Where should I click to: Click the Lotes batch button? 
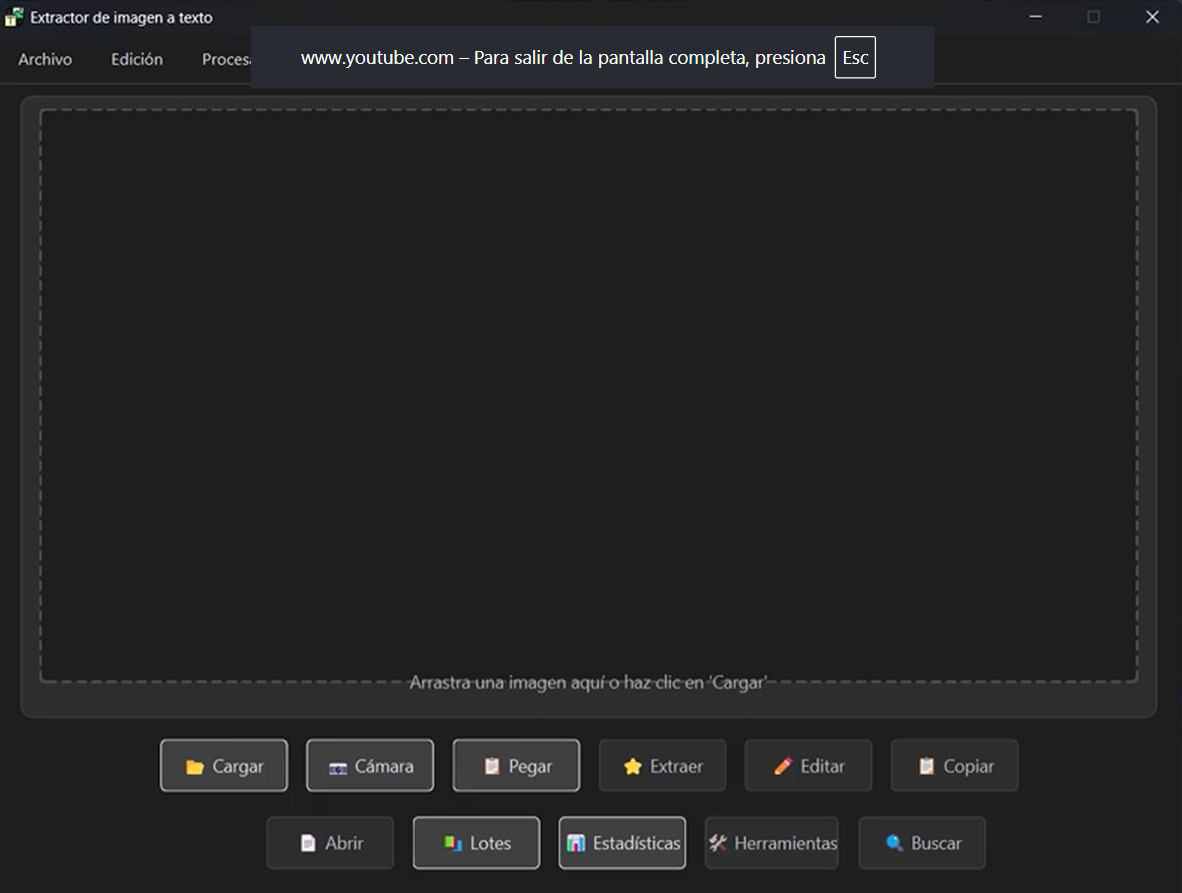coord(476,843)
